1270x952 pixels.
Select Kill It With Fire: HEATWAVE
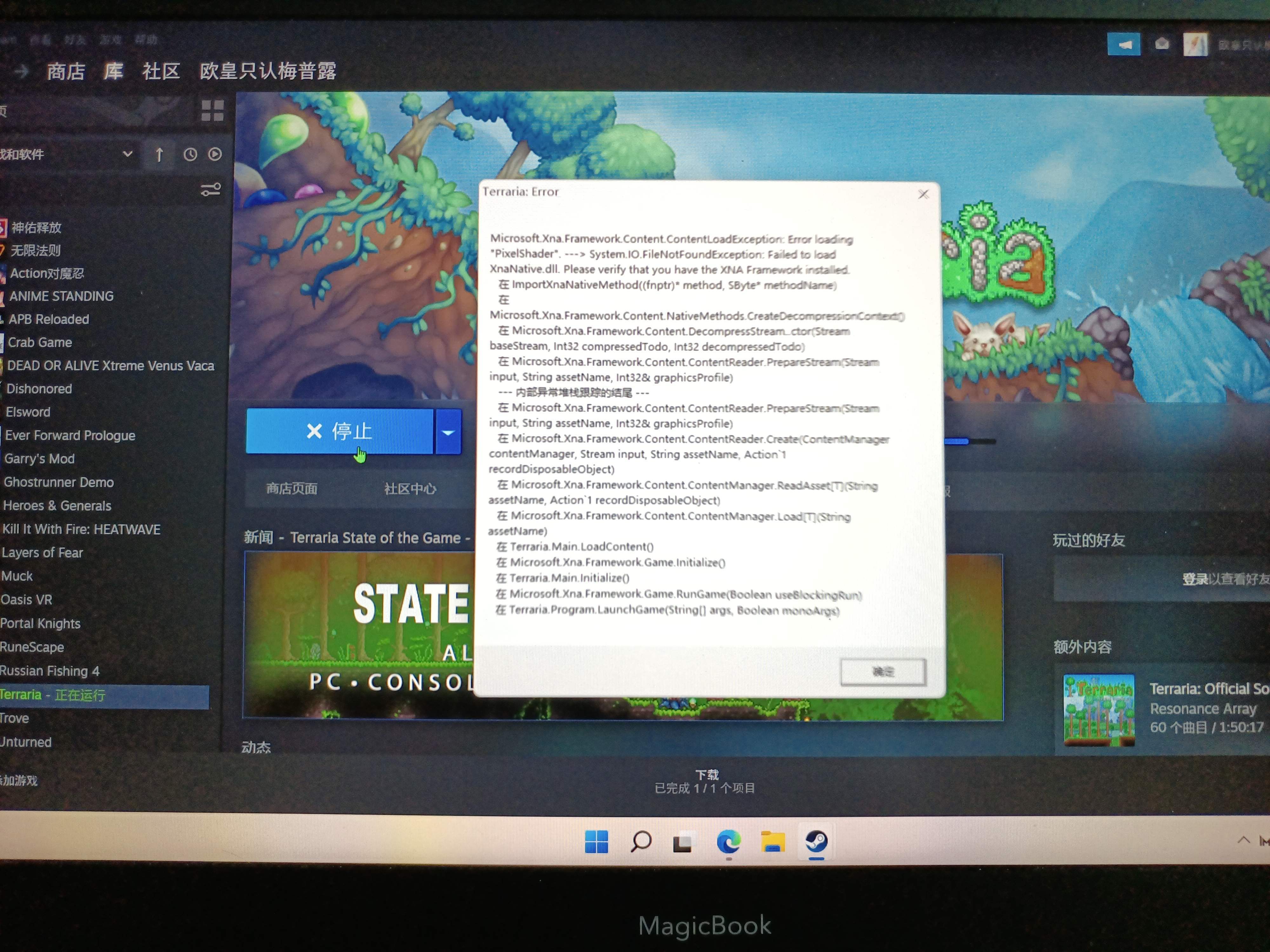tap(81, 530)
